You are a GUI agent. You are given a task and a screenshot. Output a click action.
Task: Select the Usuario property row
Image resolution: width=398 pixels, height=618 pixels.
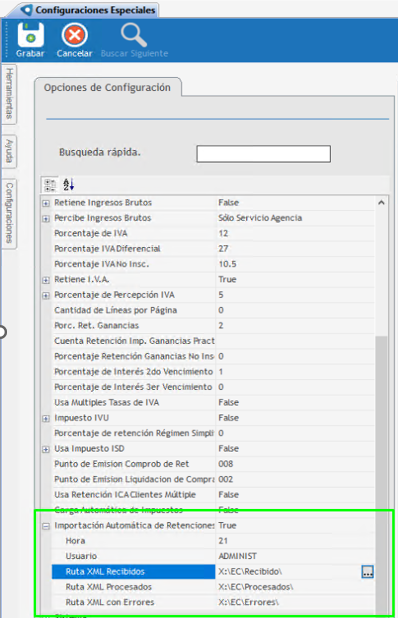click(213, 556)
